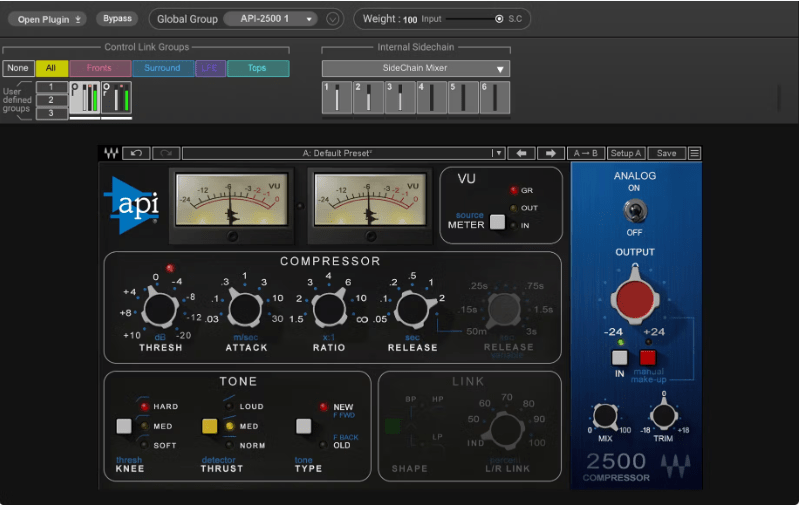
Task: Toggle the tone TYPE selector button
Action: click(304, 426)
